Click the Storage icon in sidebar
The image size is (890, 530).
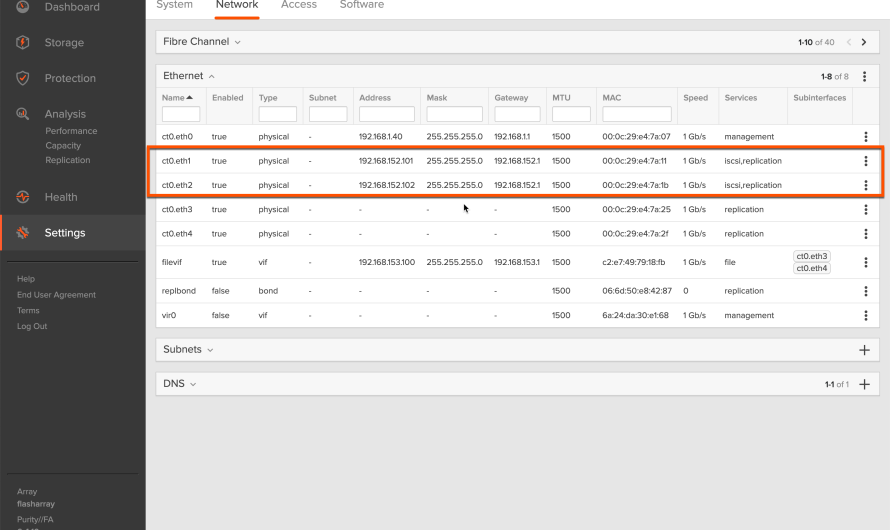click(x=23, y=43)
